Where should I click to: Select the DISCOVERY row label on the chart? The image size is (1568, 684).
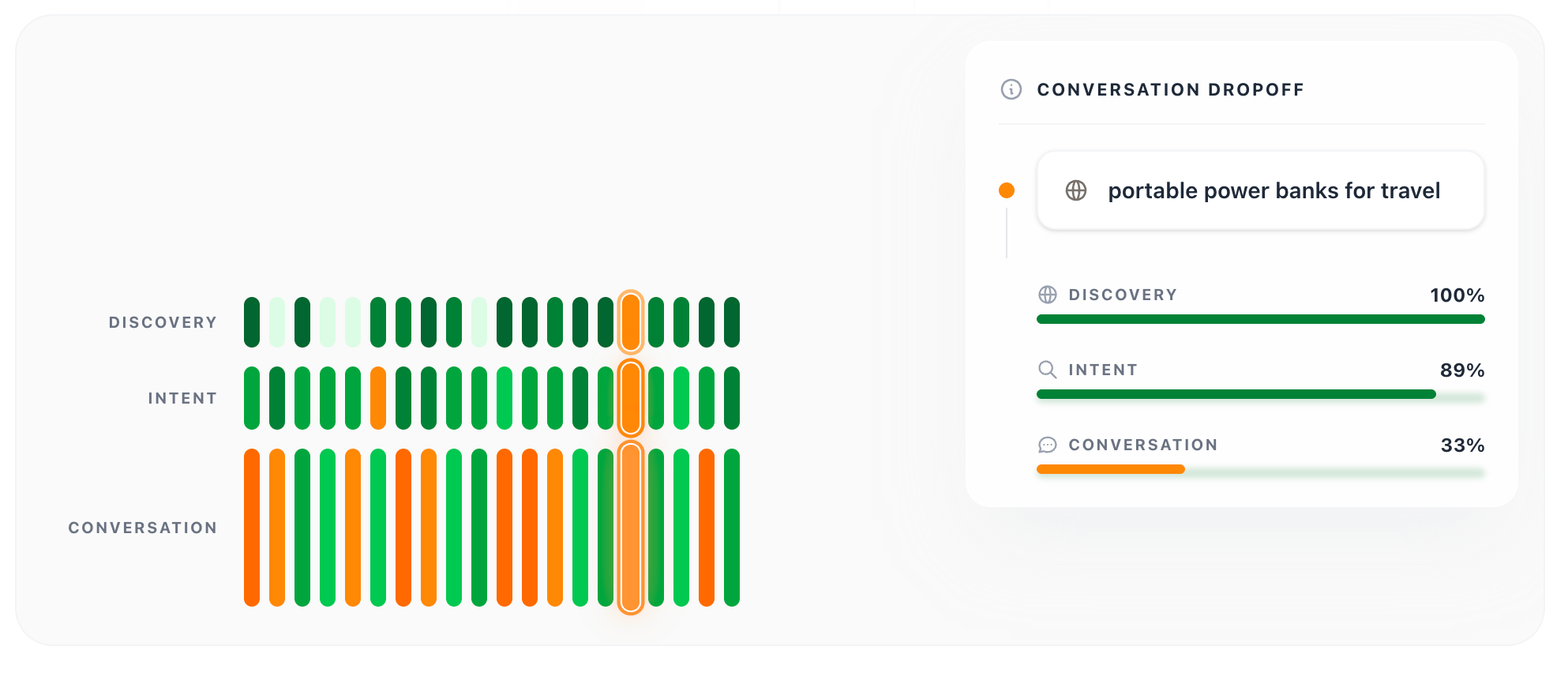pos(163,322)
